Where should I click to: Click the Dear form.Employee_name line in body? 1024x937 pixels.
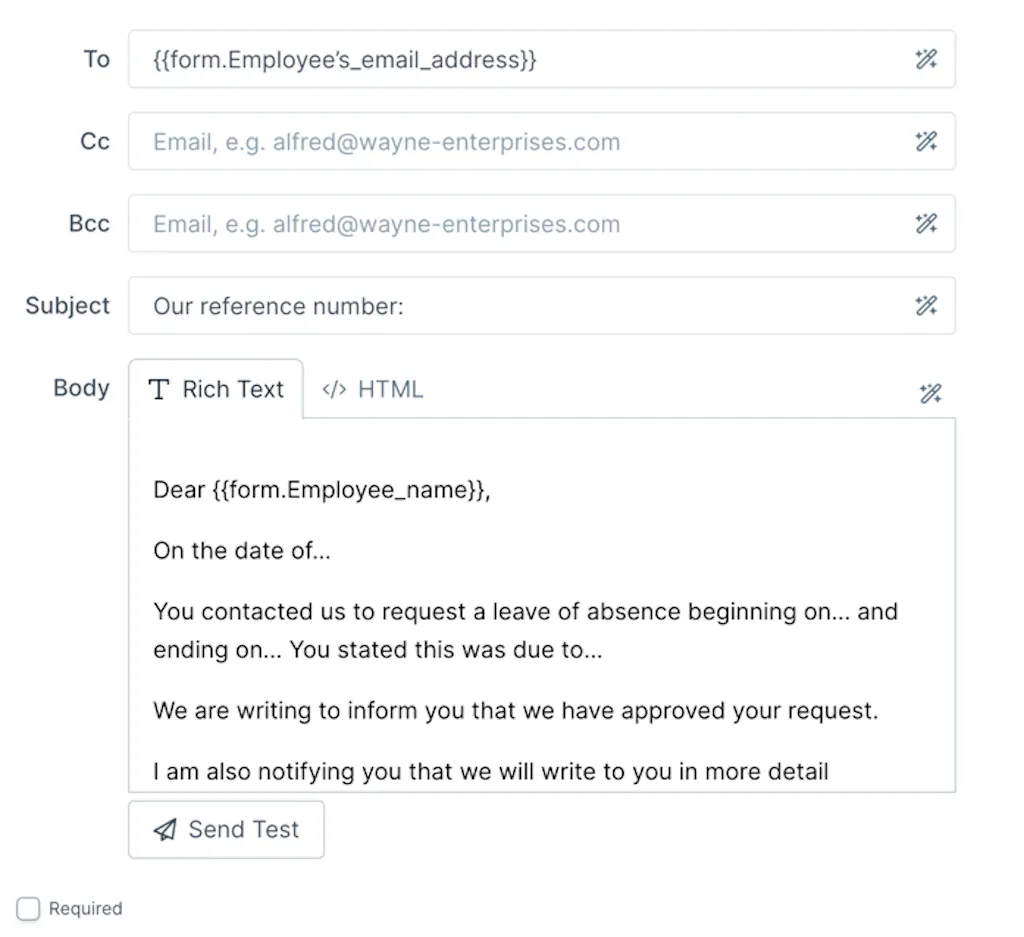(x=321, y=490)
